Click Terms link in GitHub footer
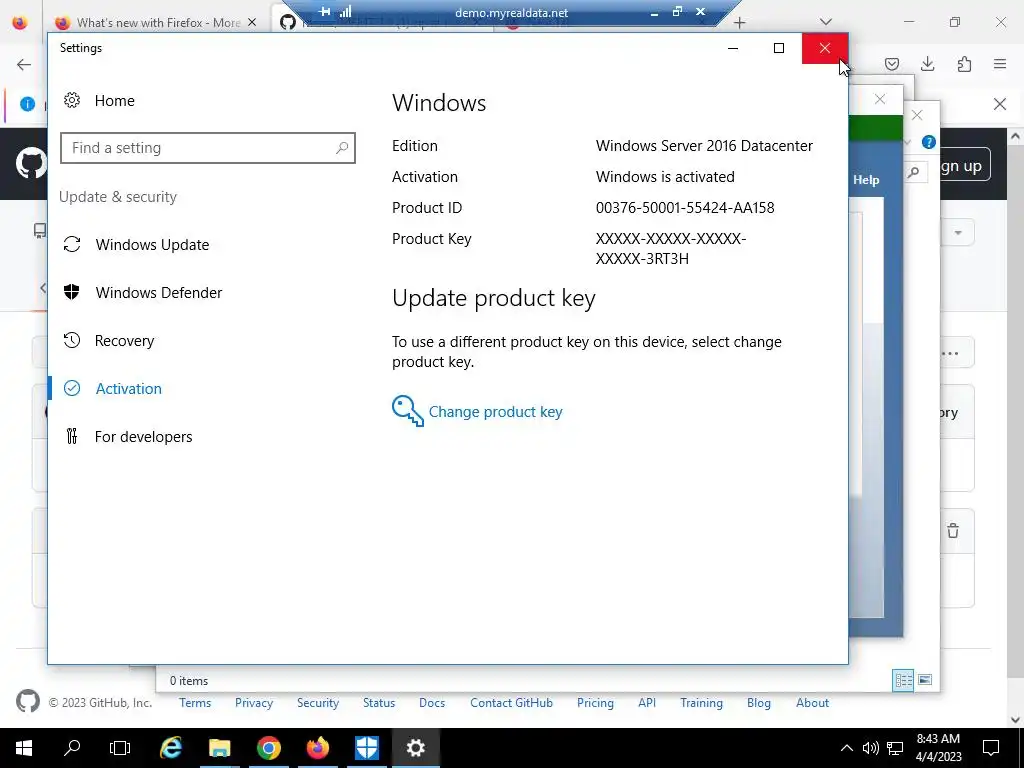The width and height of the screenshot is (1024, 768). (x=195, y=703)
